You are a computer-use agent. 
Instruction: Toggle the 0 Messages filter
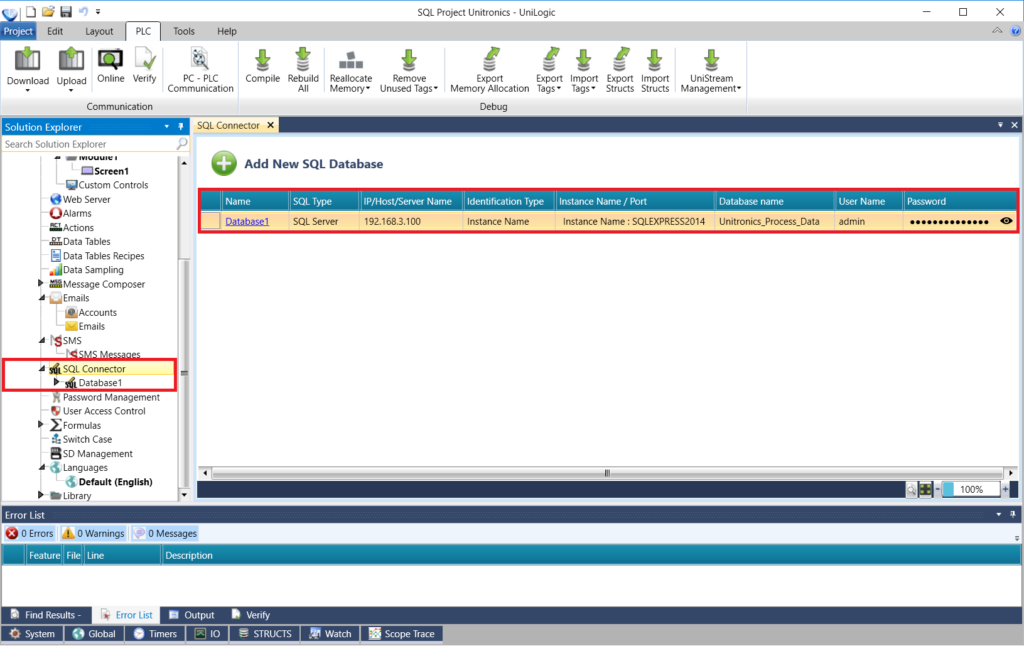165,533
